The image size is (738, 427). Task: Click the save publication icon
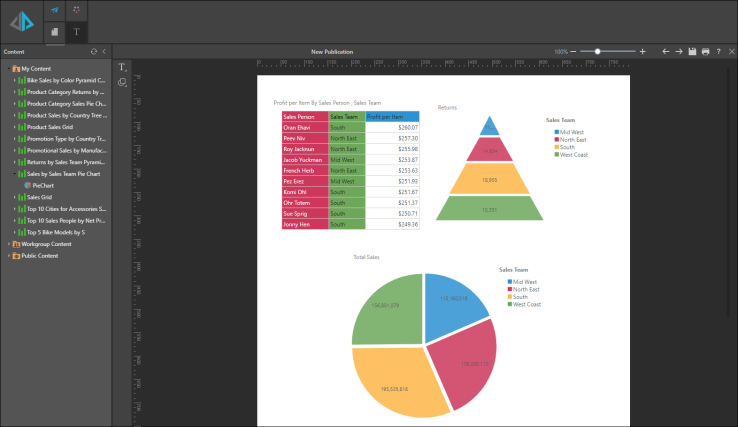coord(692,51)
